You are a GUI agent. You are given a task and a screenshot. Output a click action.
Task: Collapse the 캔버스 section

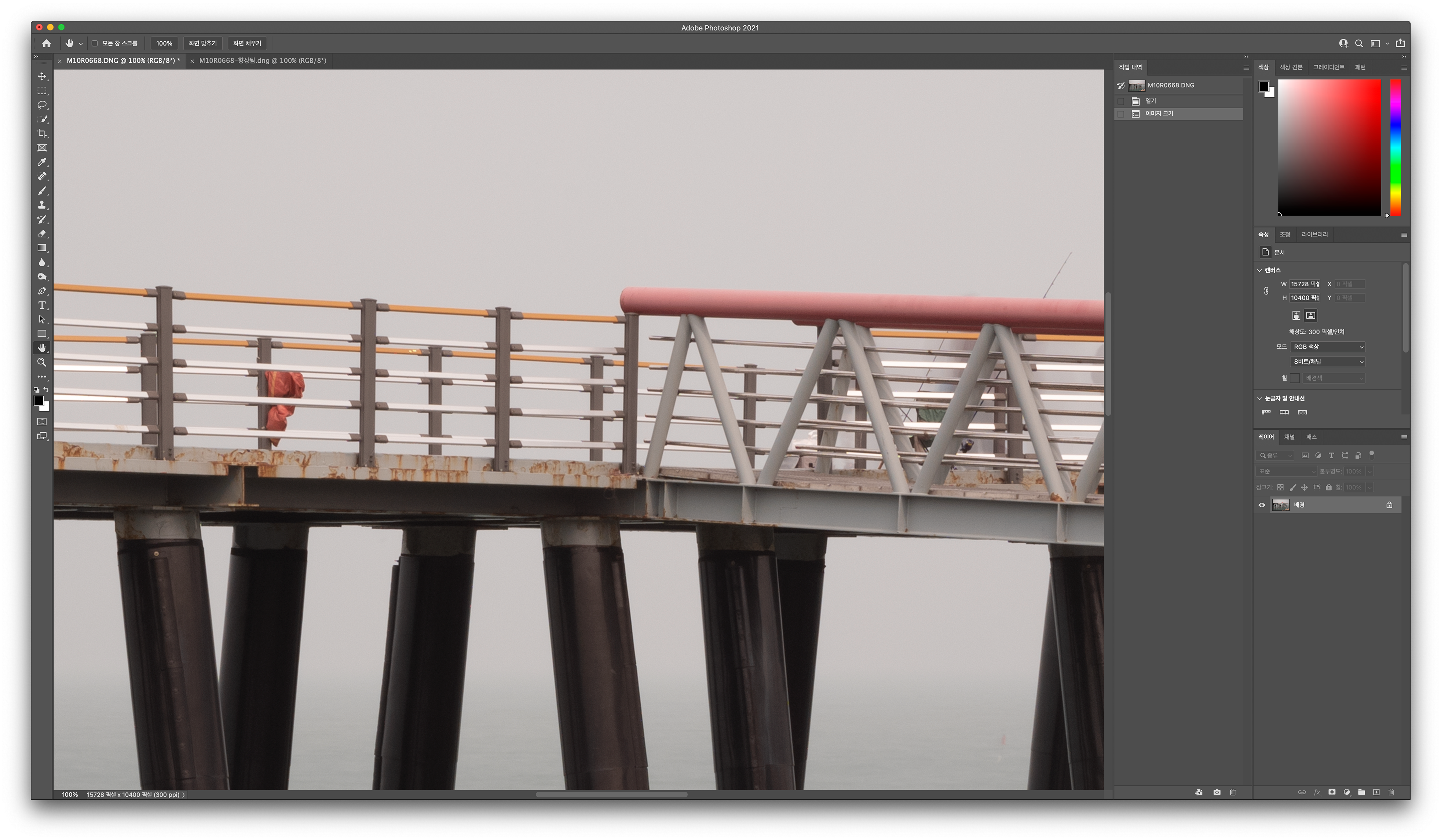point(1259,270)
